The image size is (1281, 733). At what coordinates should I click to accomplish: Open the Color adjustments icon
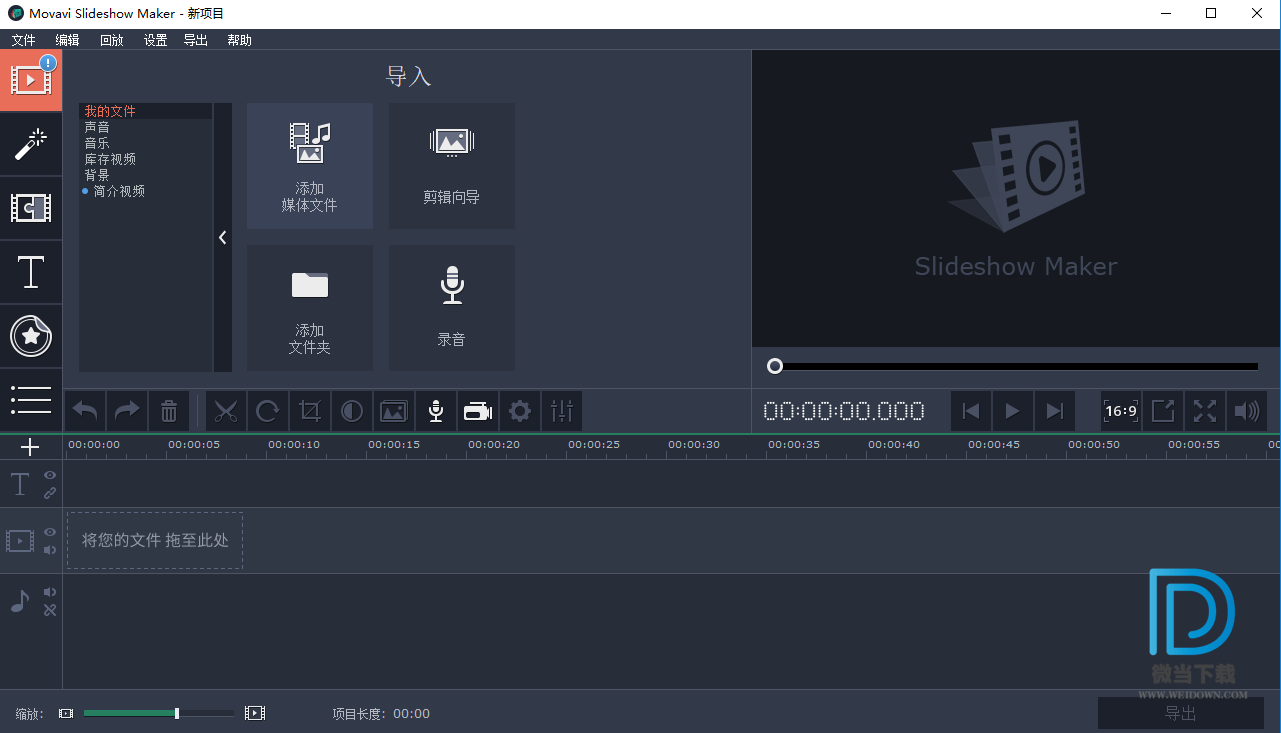[x=352, y=411]
